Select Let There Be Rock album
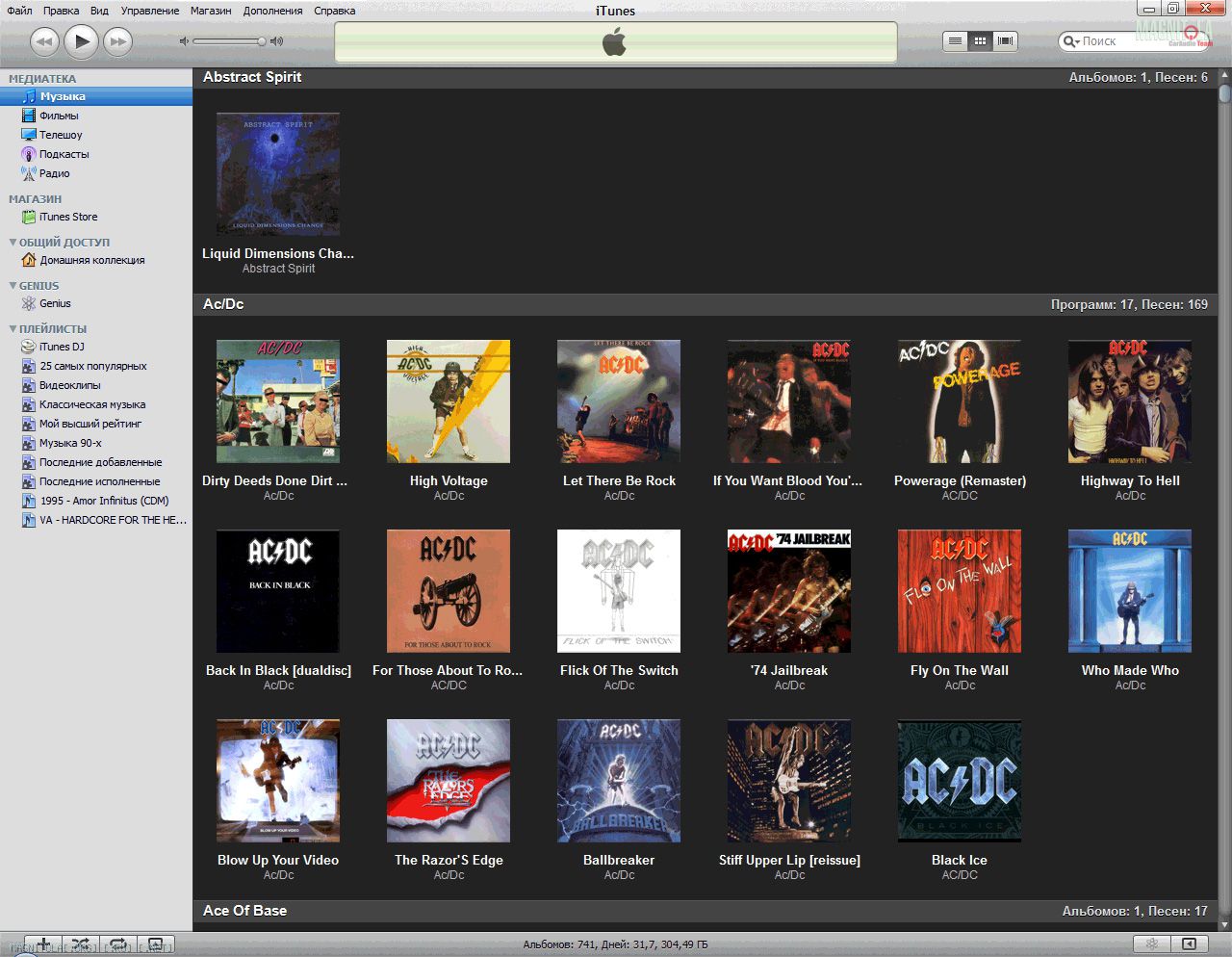This screenshot has width=1232, height=957. pos(619,401)
